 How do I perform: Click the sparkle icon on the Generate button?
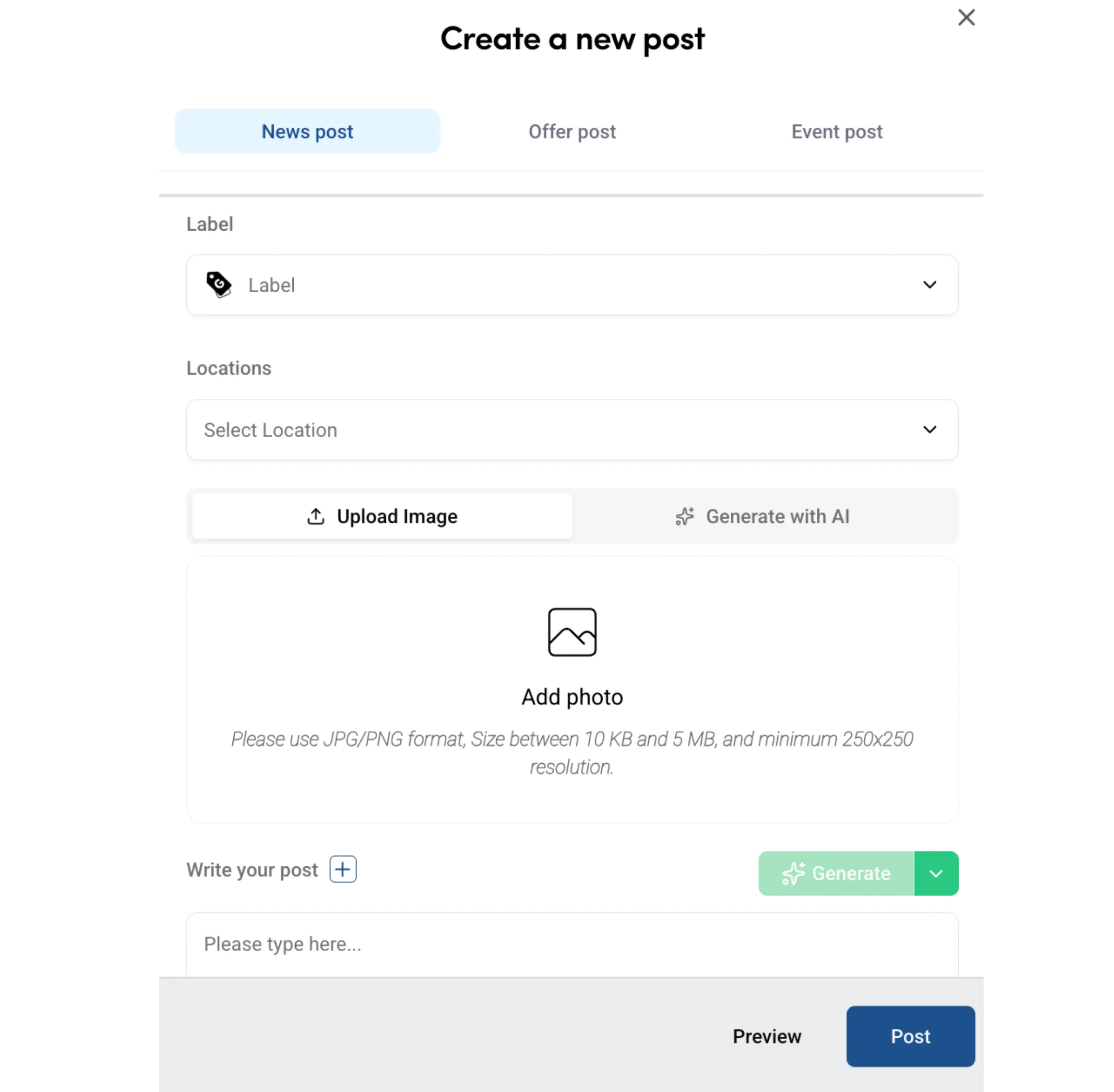click(x=793, y=873)
